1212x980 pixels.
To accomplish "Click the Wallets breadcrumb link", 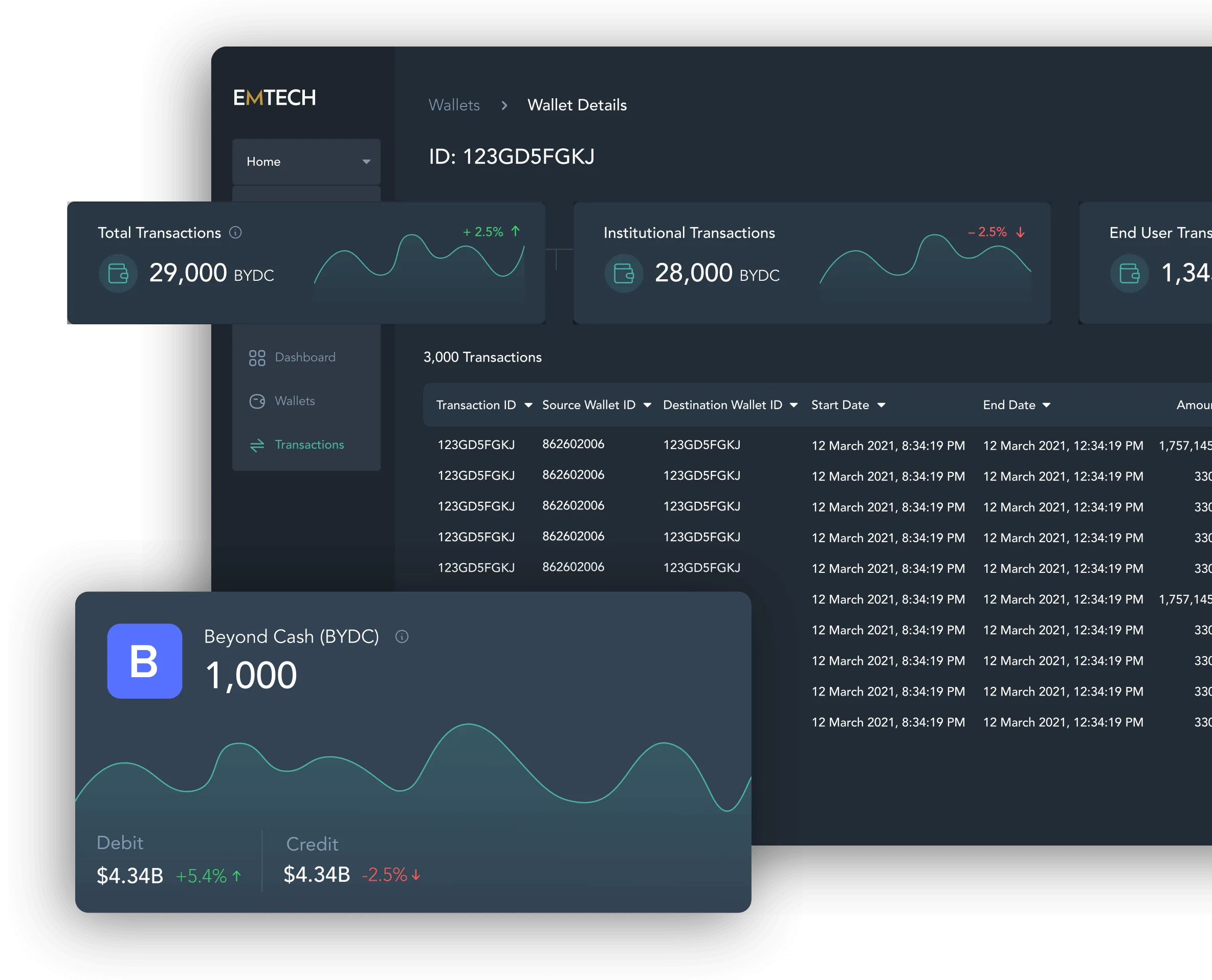I will (x=454, y=105).
